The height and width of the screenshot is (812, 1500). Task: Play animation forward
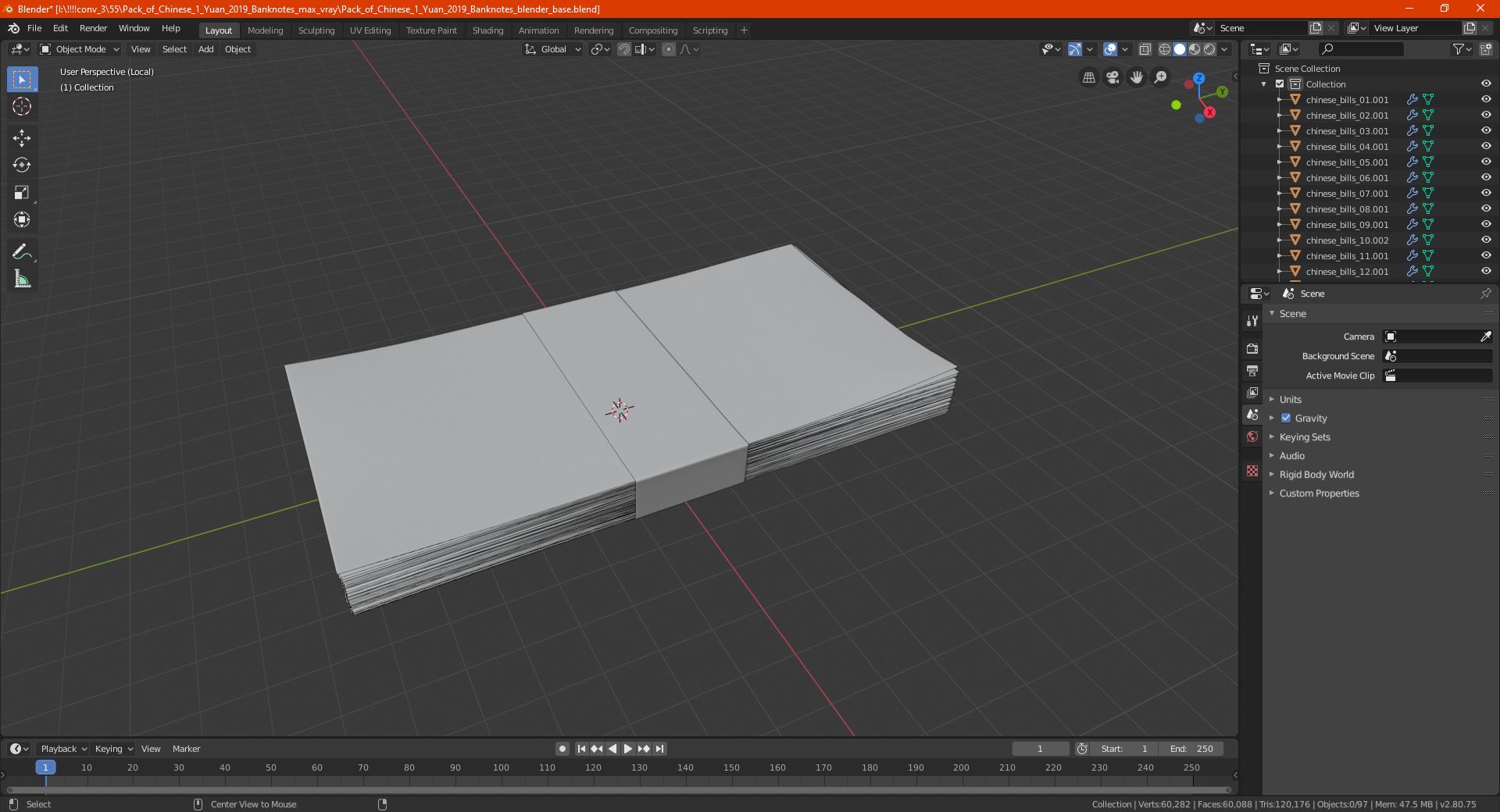click(628, 749)
